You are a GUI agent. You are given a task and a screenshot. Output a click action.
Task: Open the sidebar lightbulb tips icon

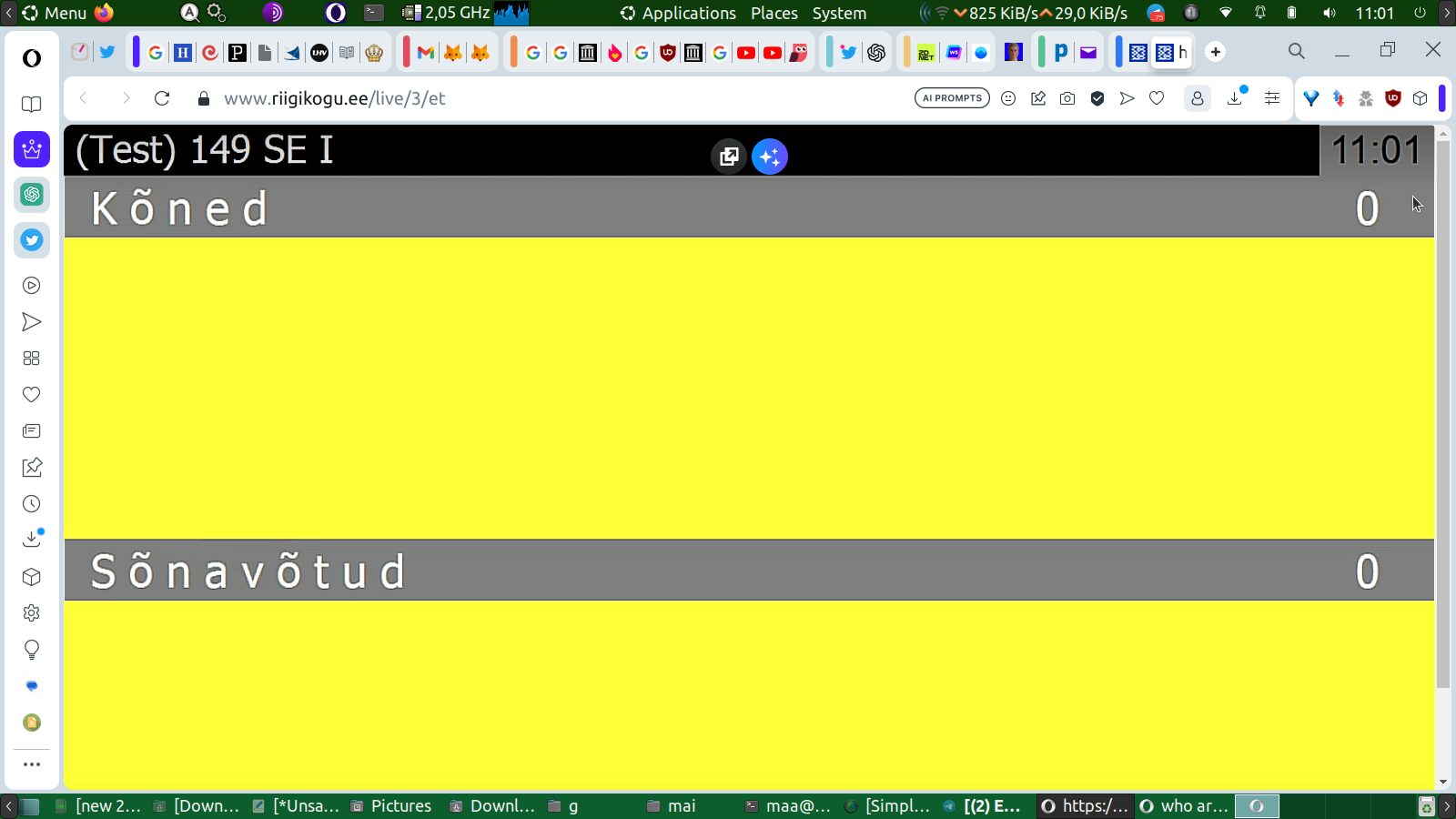[32, 650]
